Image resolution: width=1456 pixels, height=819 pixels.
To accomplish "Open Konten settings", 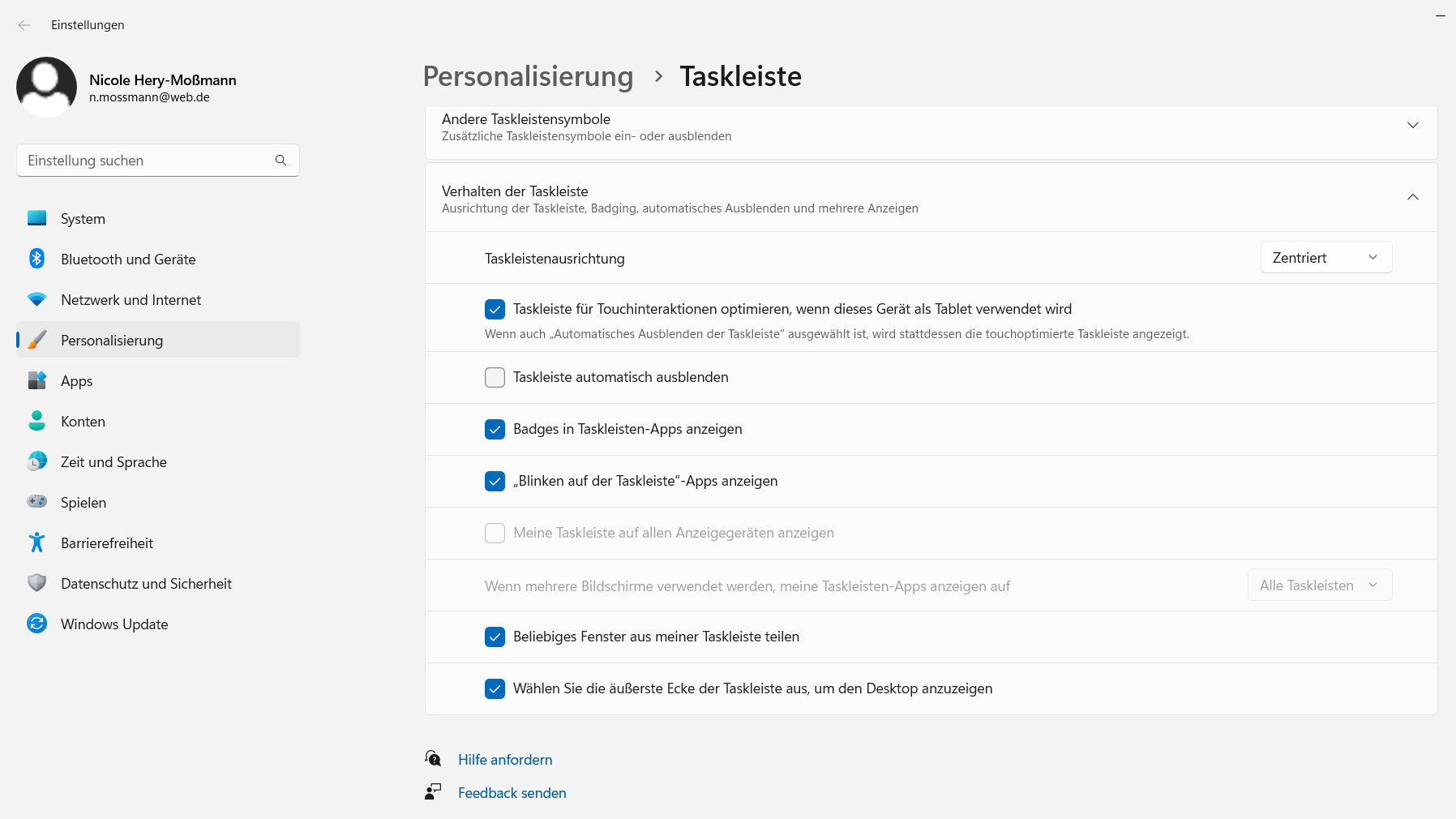I will point(82,421).
